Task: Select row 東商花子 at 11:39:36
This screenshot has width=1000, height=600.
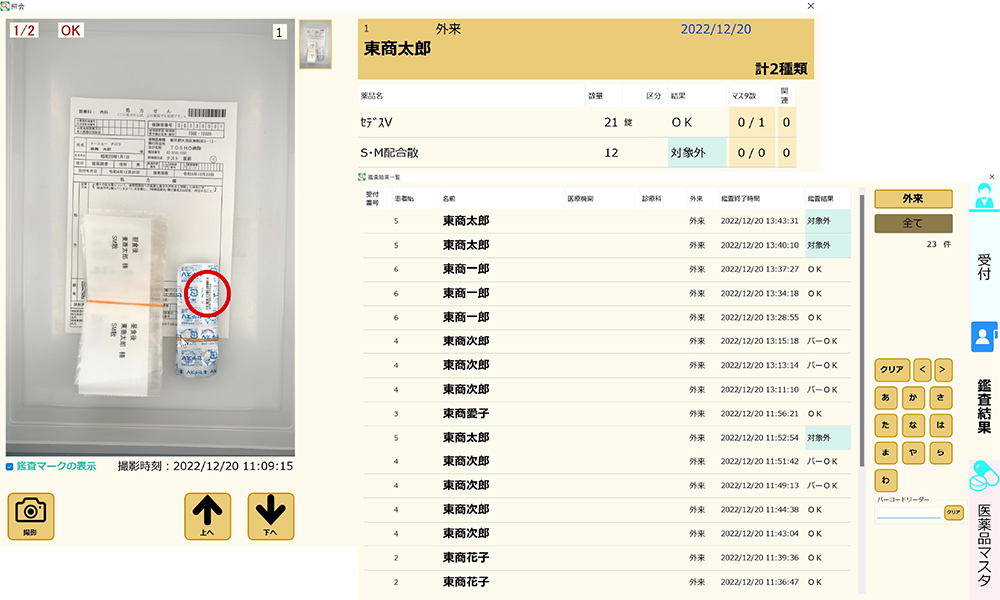Action: click(x=607, y=558)
